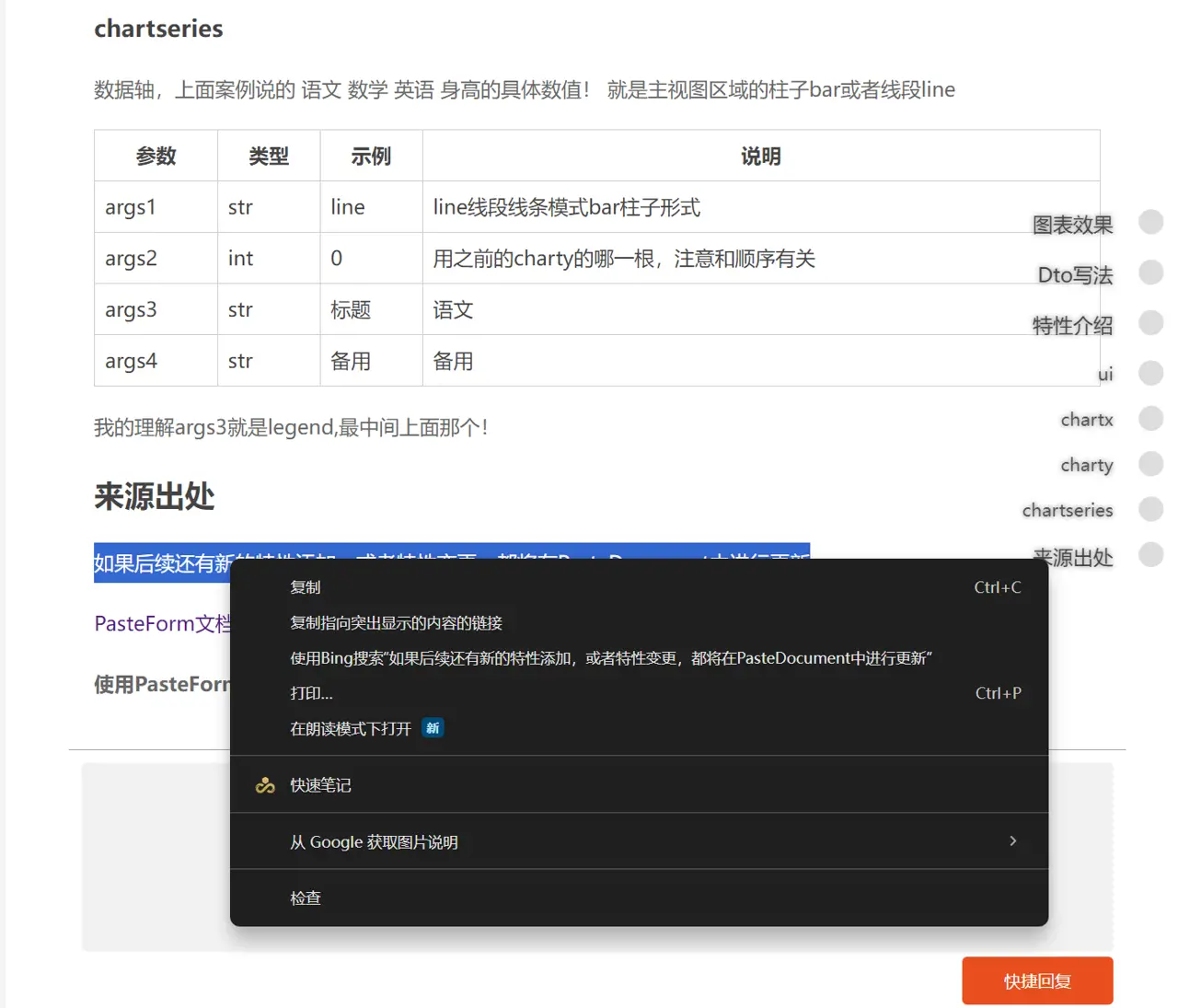Click the 示例 column header
Viewport: 1178px width, 1008px height.
(371, 156)
